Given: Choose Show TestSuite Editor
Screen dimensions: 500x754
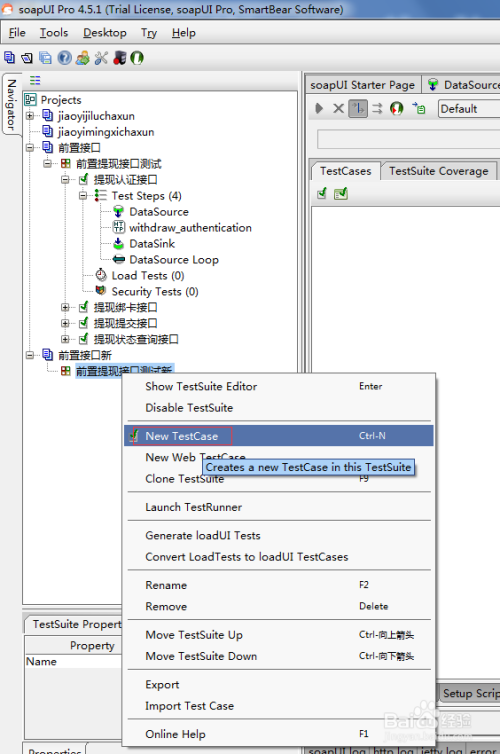Looking at the screenshot, I should pos(278,386).
